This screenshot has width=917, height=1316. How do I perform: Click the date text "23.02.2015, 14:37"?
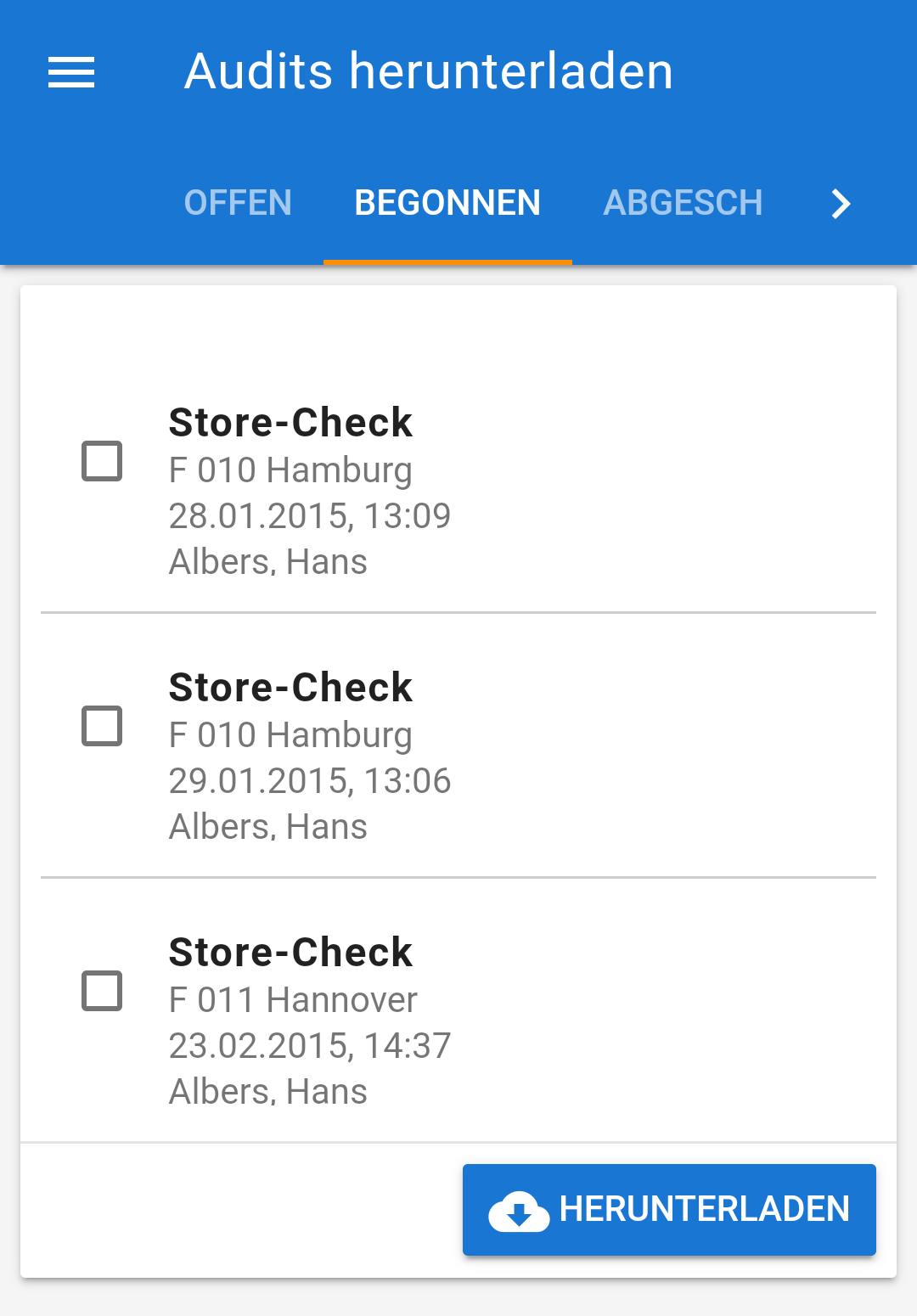[310, 1046]
